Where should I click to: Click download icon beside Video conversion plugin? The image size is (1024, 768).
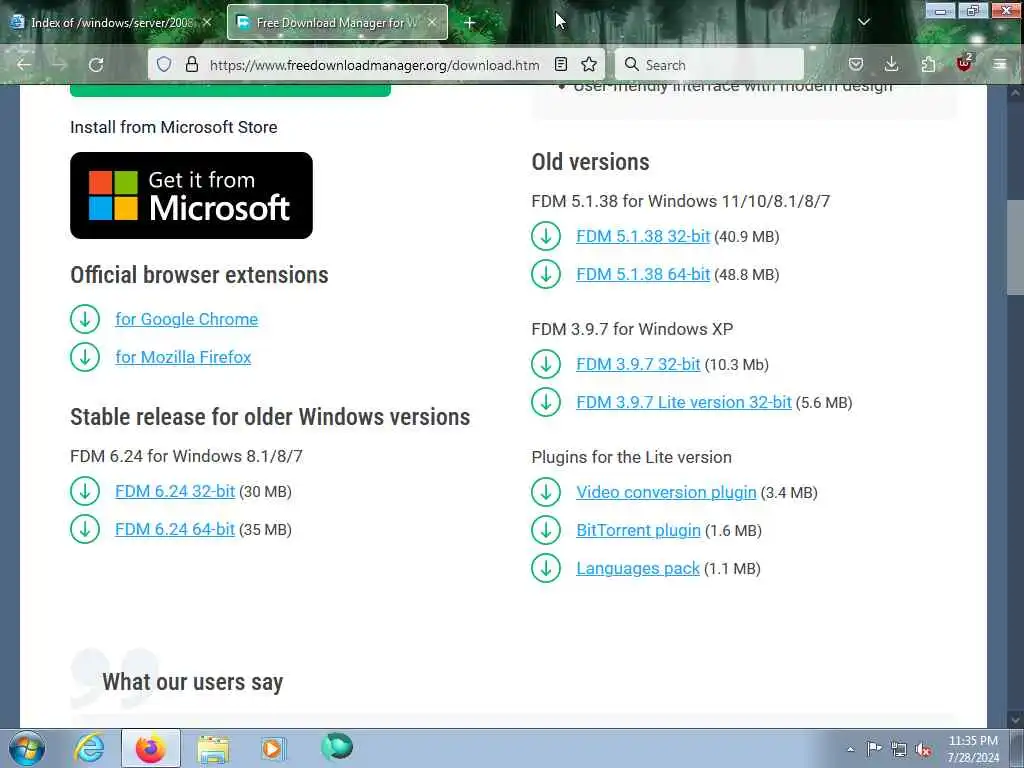tap(546, 492)
